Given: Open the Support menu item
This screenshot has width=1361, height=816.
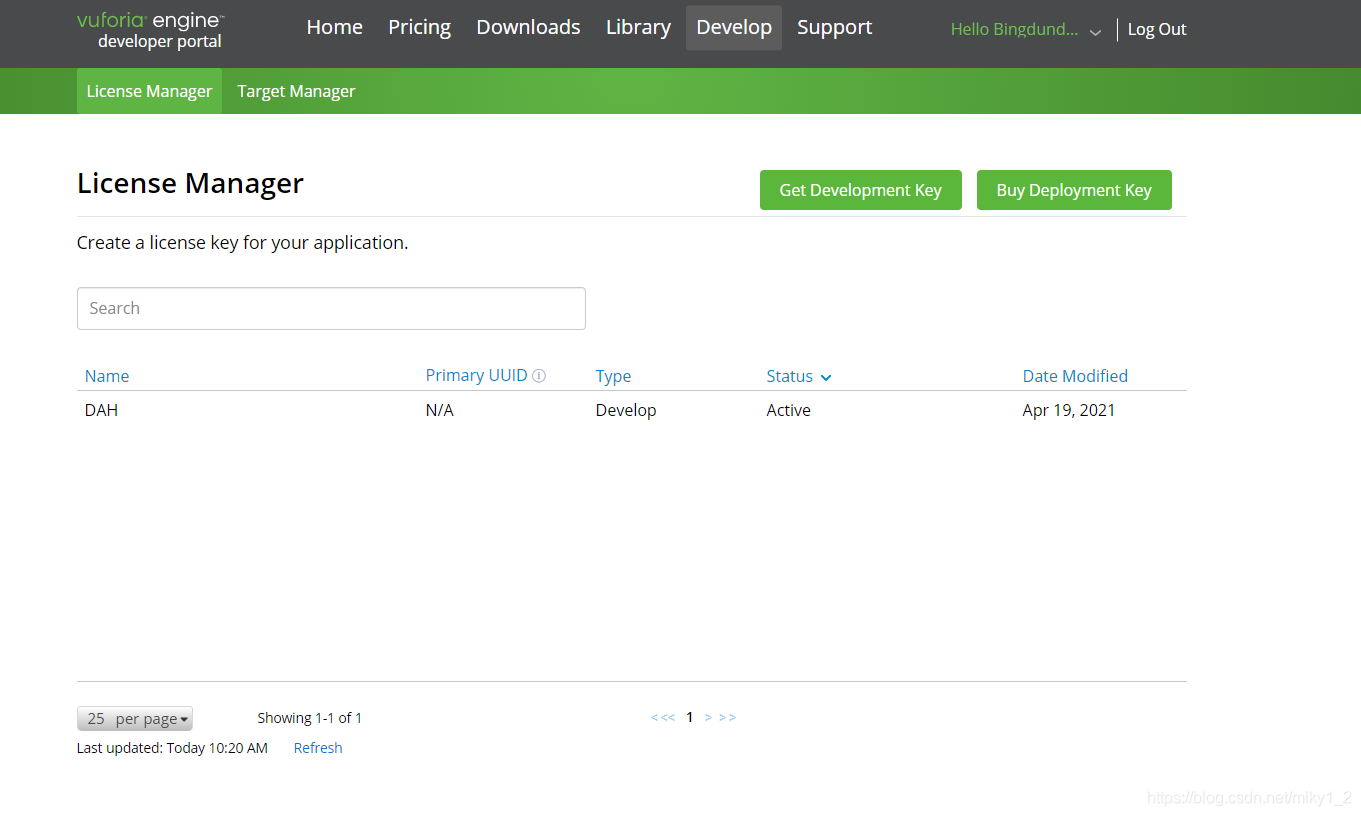Looking at the screenshot, I should pyautogui.click(x=835, y=27).
